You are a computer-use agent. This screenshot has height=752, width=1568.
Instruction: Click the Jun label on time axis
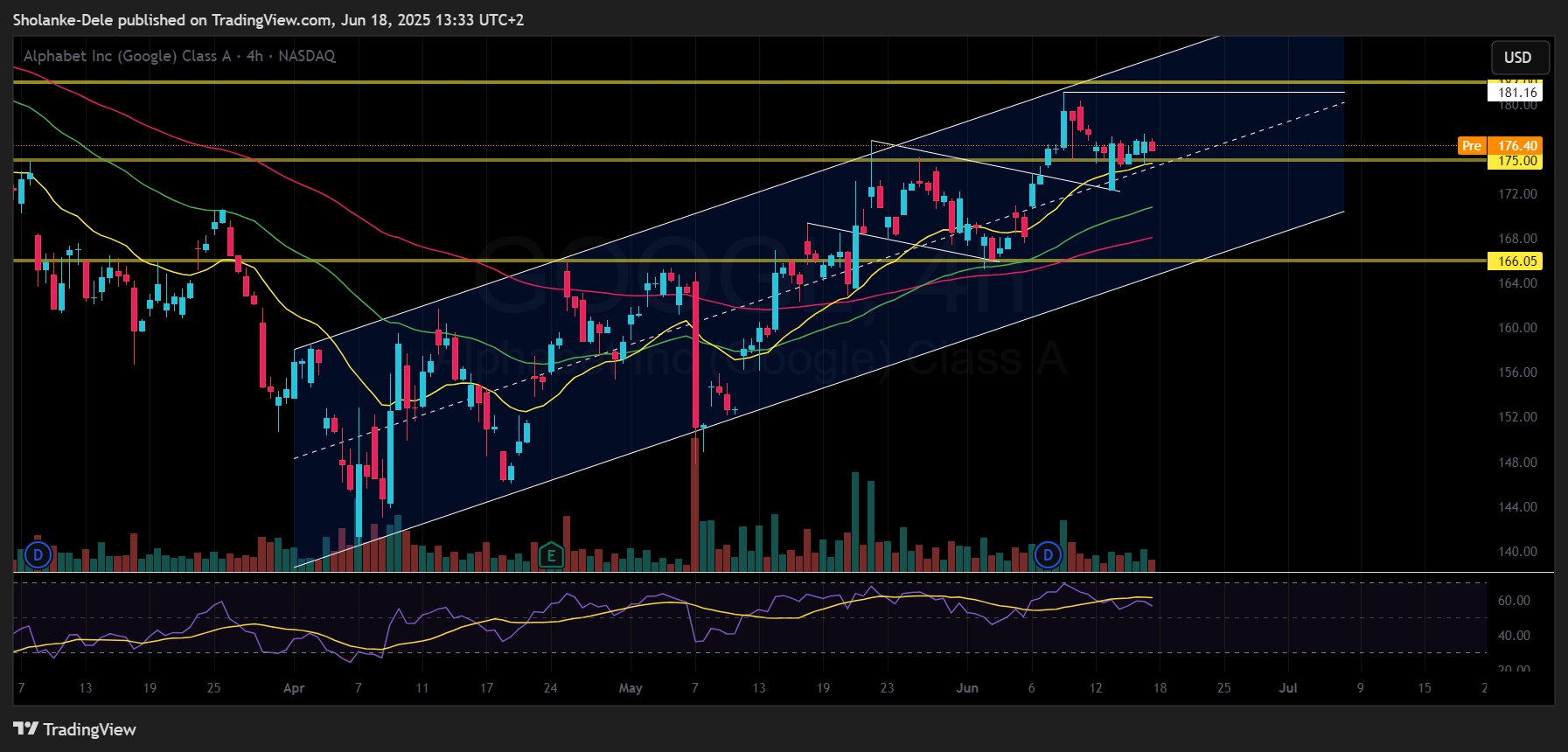point(967,688)
